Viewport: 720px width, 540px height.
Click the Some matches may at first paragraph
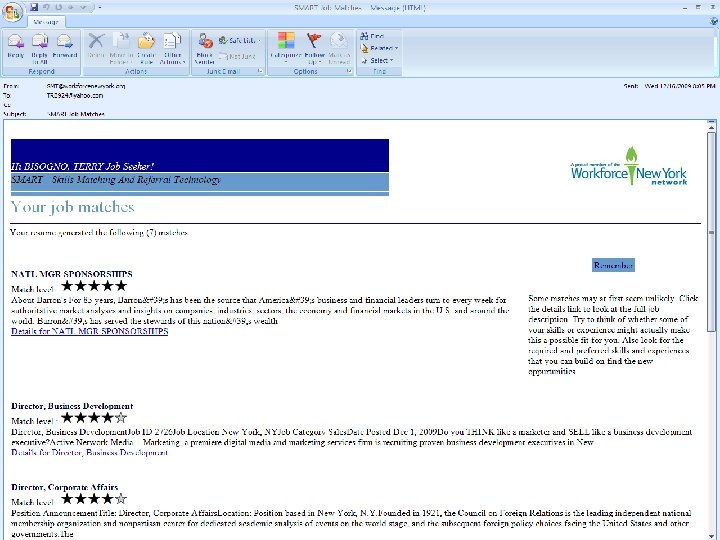(x=613, y=335)
